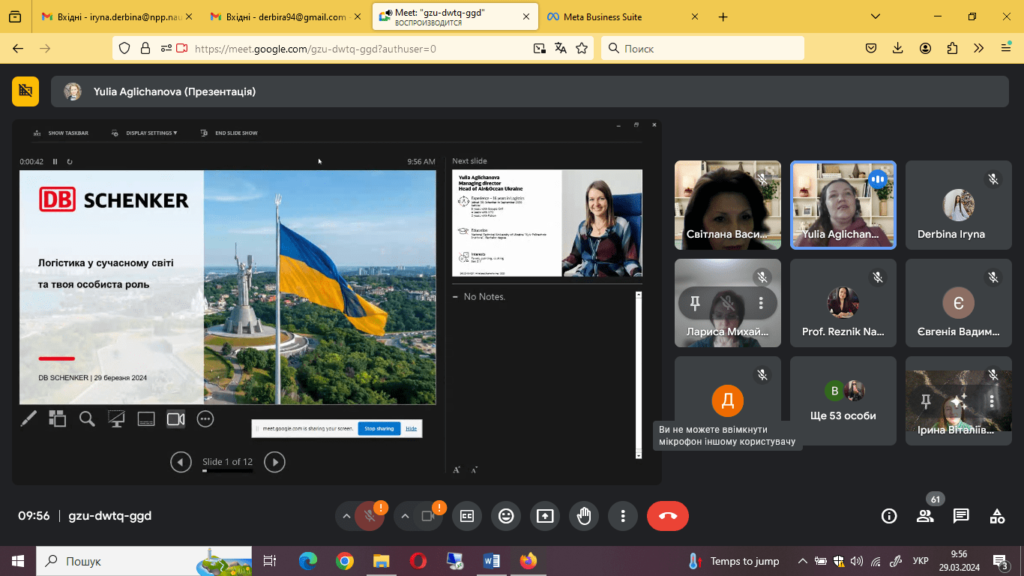The width and height of the screenshot is (1024, 576).
Task: Open audio settings chevron beside microphone
Action: tap(346, 516)
